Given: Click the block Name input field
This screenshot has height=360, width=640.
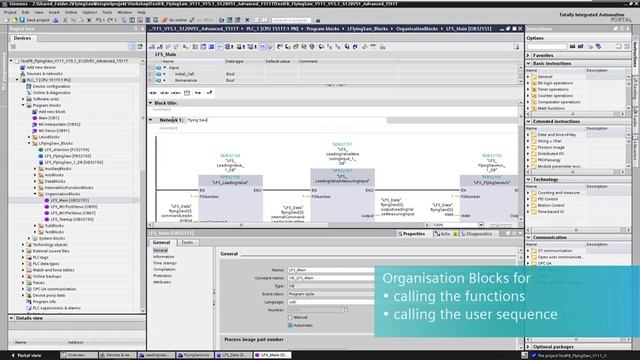Looking at the screenshot, I should [331, 270].
